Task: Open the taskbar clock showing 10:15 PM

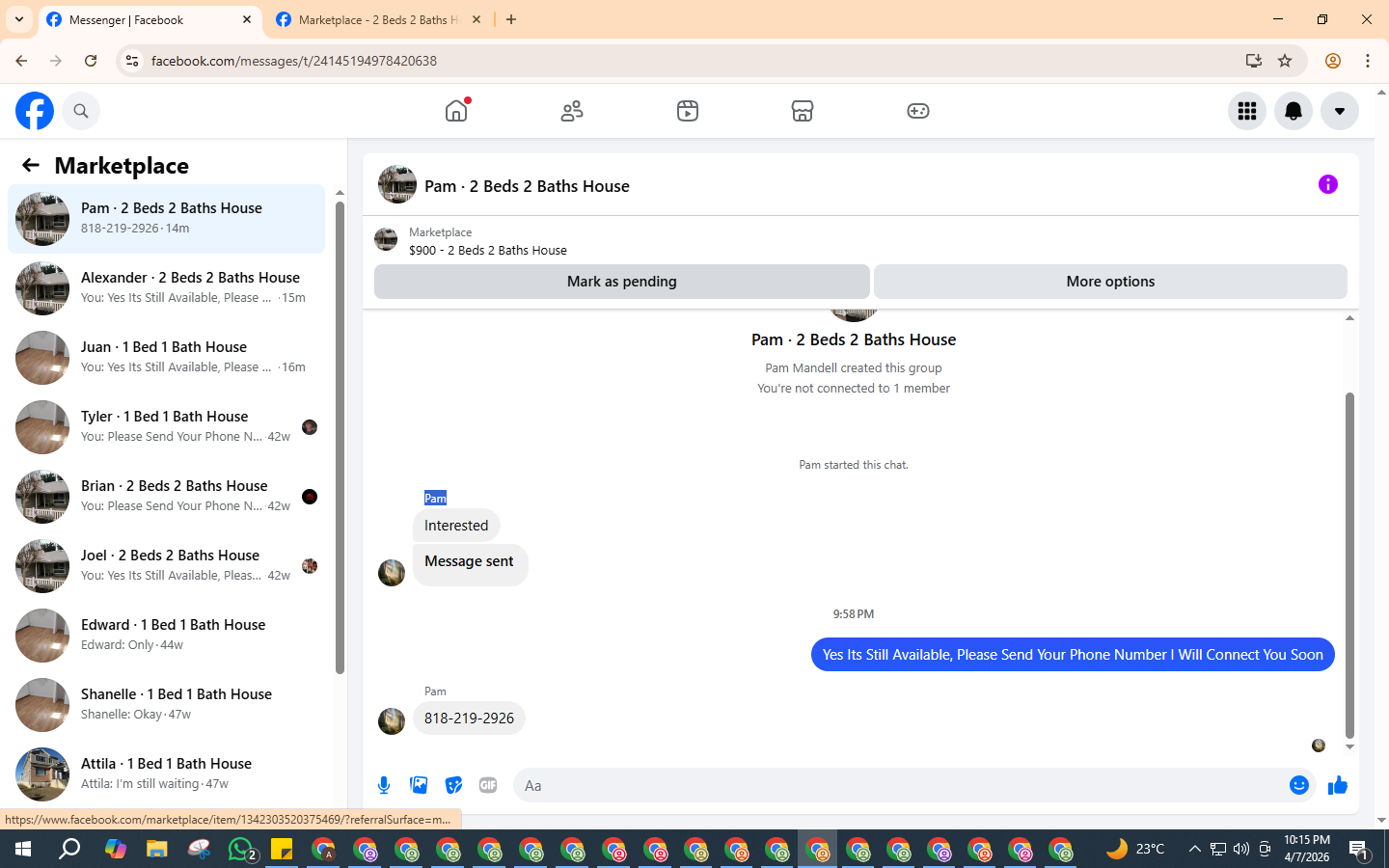Action: pos(1307,849)
